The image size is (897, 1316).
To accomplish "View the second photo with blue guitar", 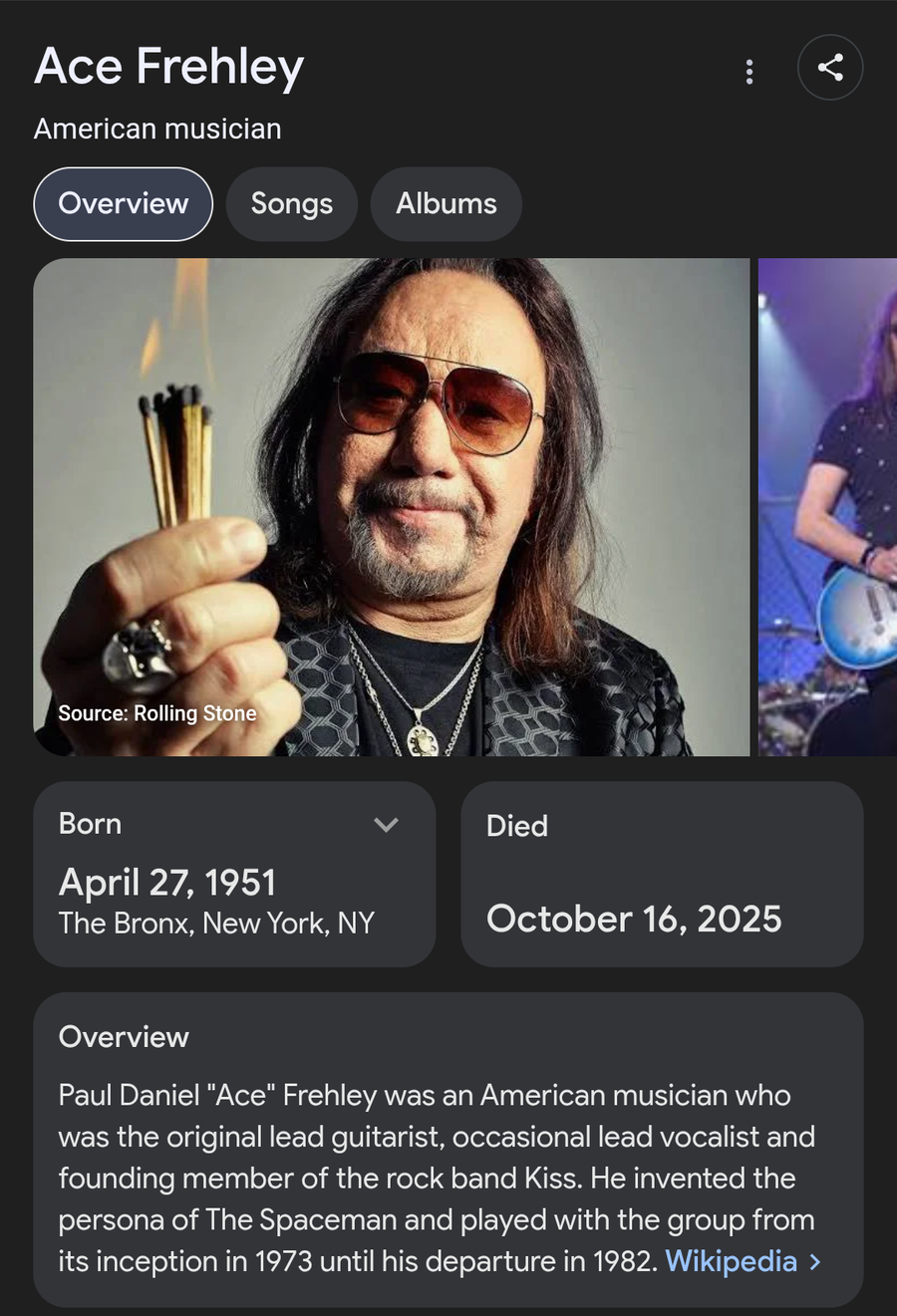I will pos(828,506).
